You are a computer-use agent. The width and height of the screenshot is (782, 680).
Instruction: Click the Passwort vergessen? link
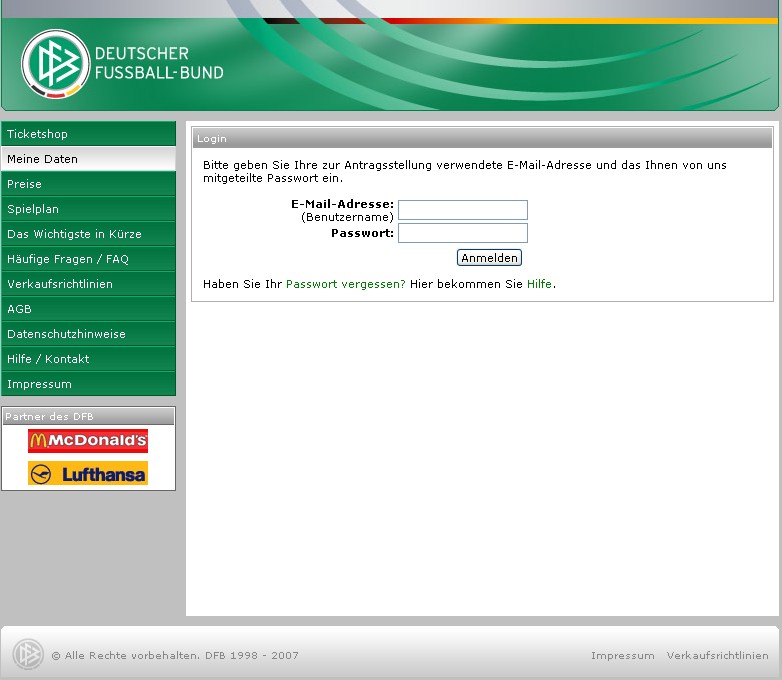[x=345, y=284]
